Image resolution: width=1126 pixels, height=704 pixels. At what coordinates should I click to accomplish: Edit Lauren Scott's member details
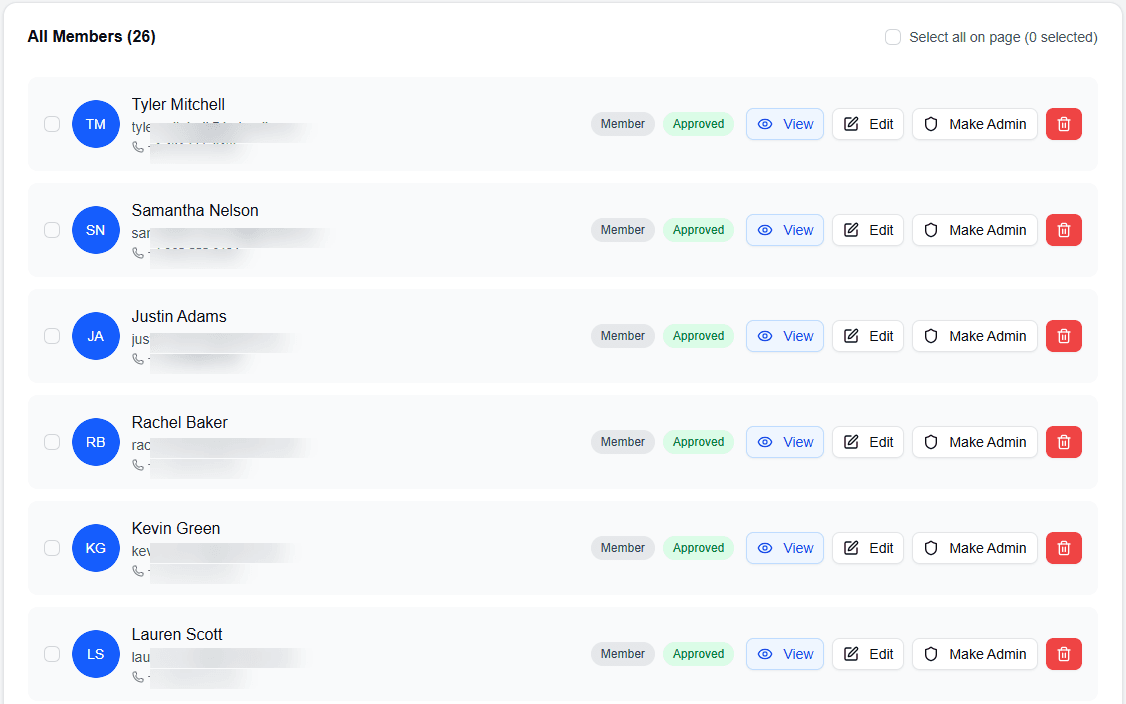click(x=867, y=654)
